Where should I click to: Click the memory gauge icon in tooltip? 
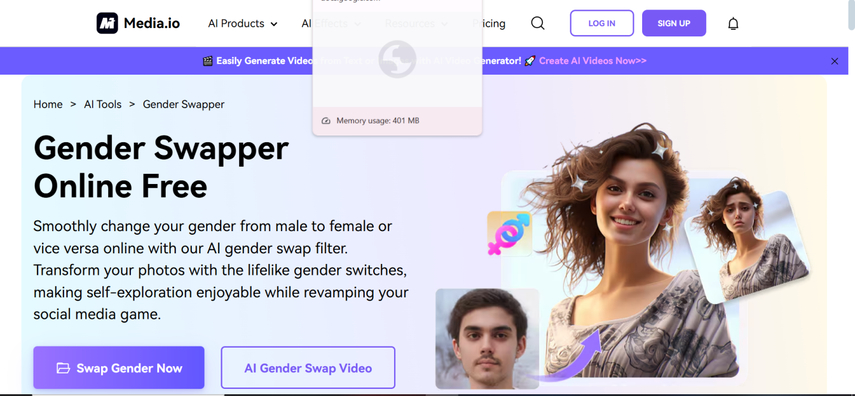326,121
